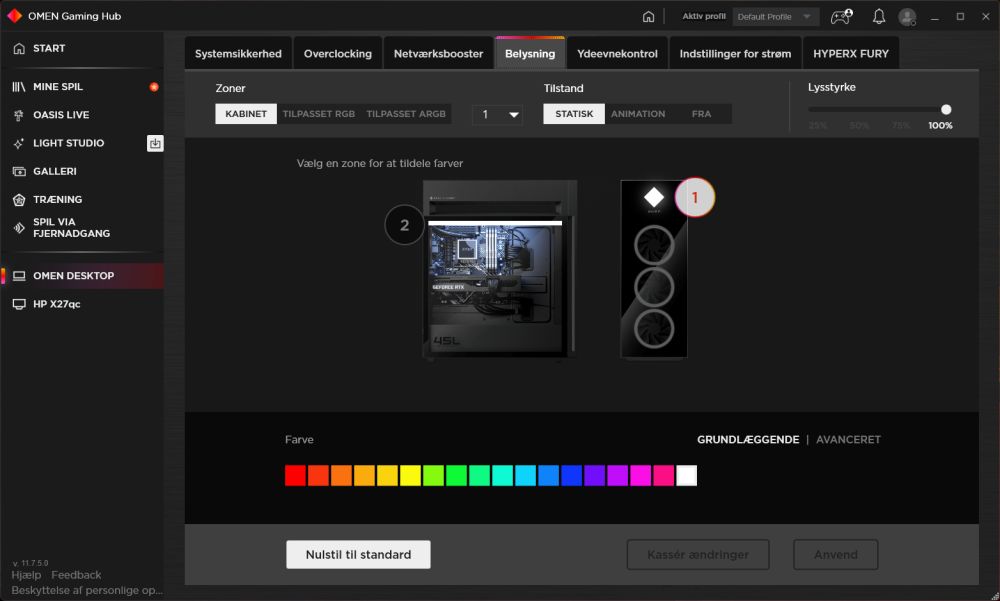Open the Belysning tab
This screenshot has height=601, width=1000.
530,54
